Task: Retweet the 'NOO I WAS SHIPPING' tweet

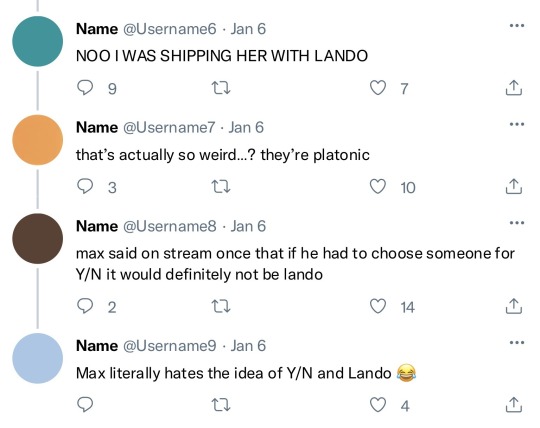Action: (x=220, y=88)
